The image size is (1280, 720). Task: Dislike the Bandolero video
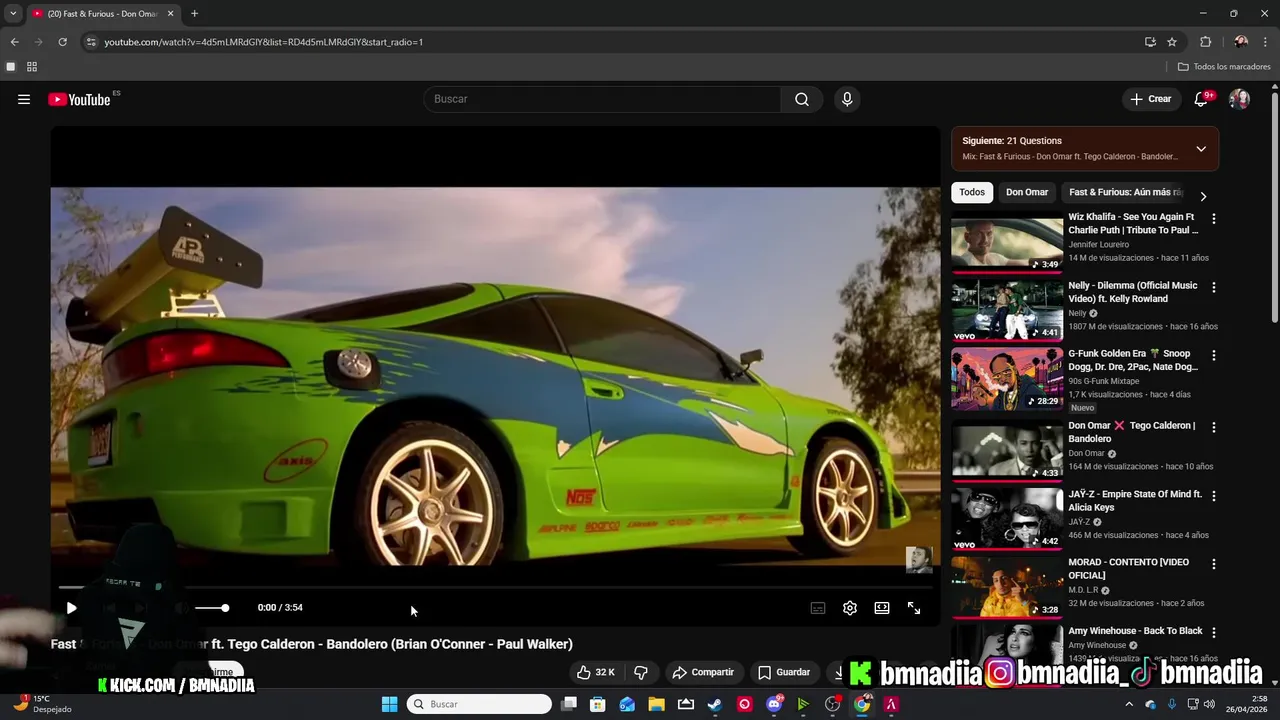click(x=641, y=672)
